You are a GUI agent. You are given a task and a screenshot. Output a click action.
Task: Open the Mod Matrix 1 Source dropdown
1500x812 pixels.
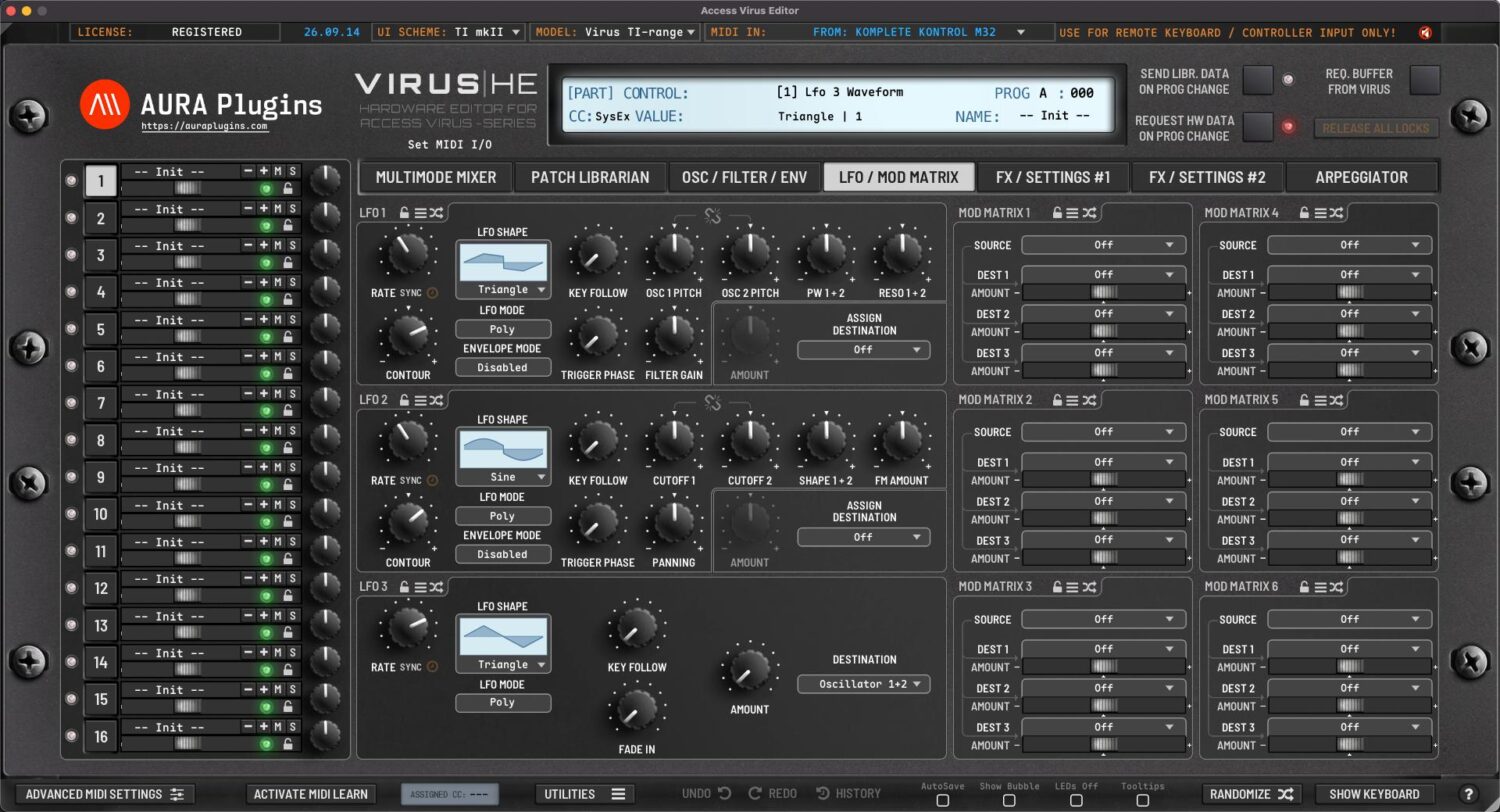[1103, 245]
